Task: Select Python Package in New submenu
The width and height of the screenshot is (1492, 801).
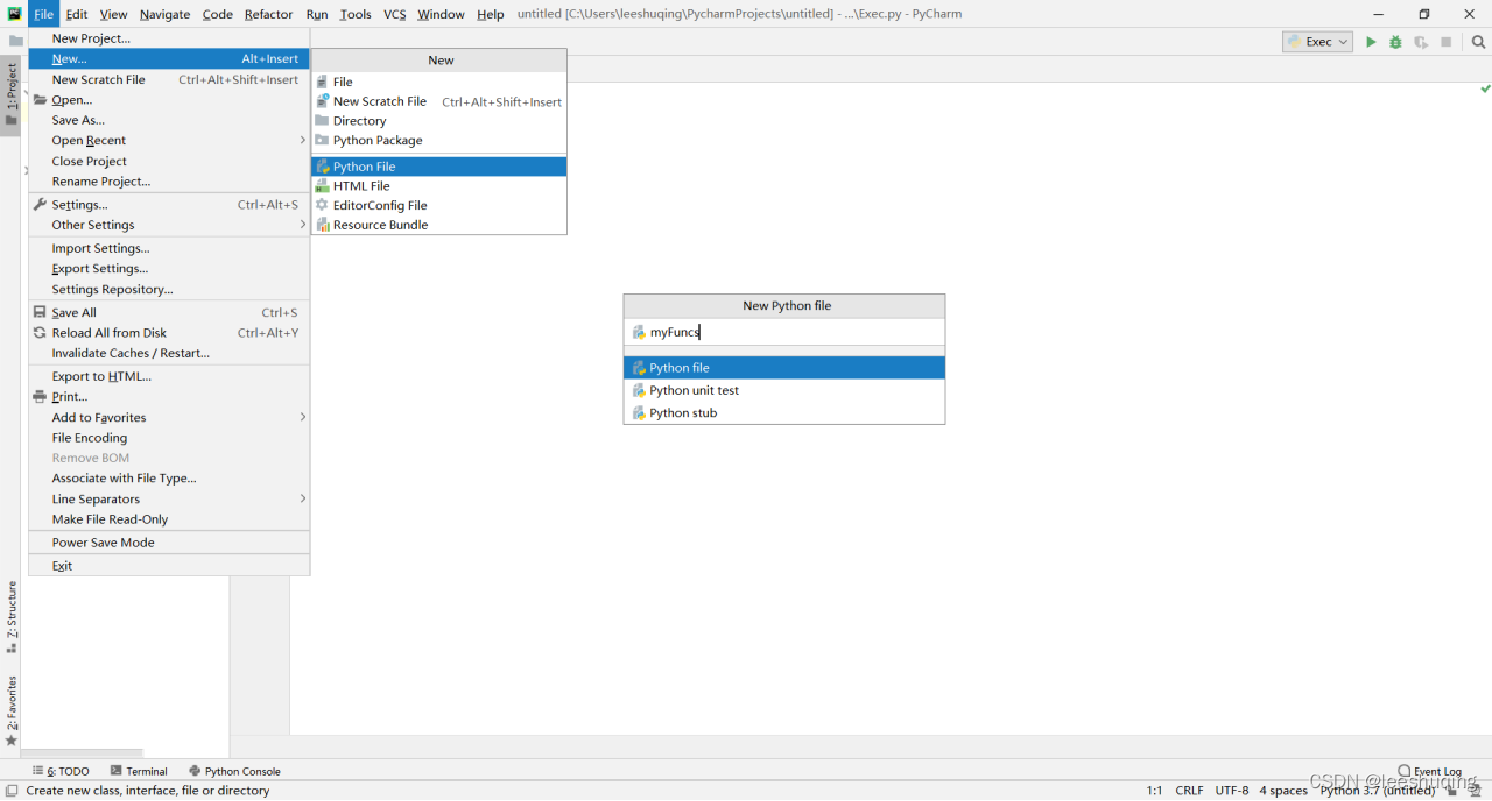Action: [439, 140]
